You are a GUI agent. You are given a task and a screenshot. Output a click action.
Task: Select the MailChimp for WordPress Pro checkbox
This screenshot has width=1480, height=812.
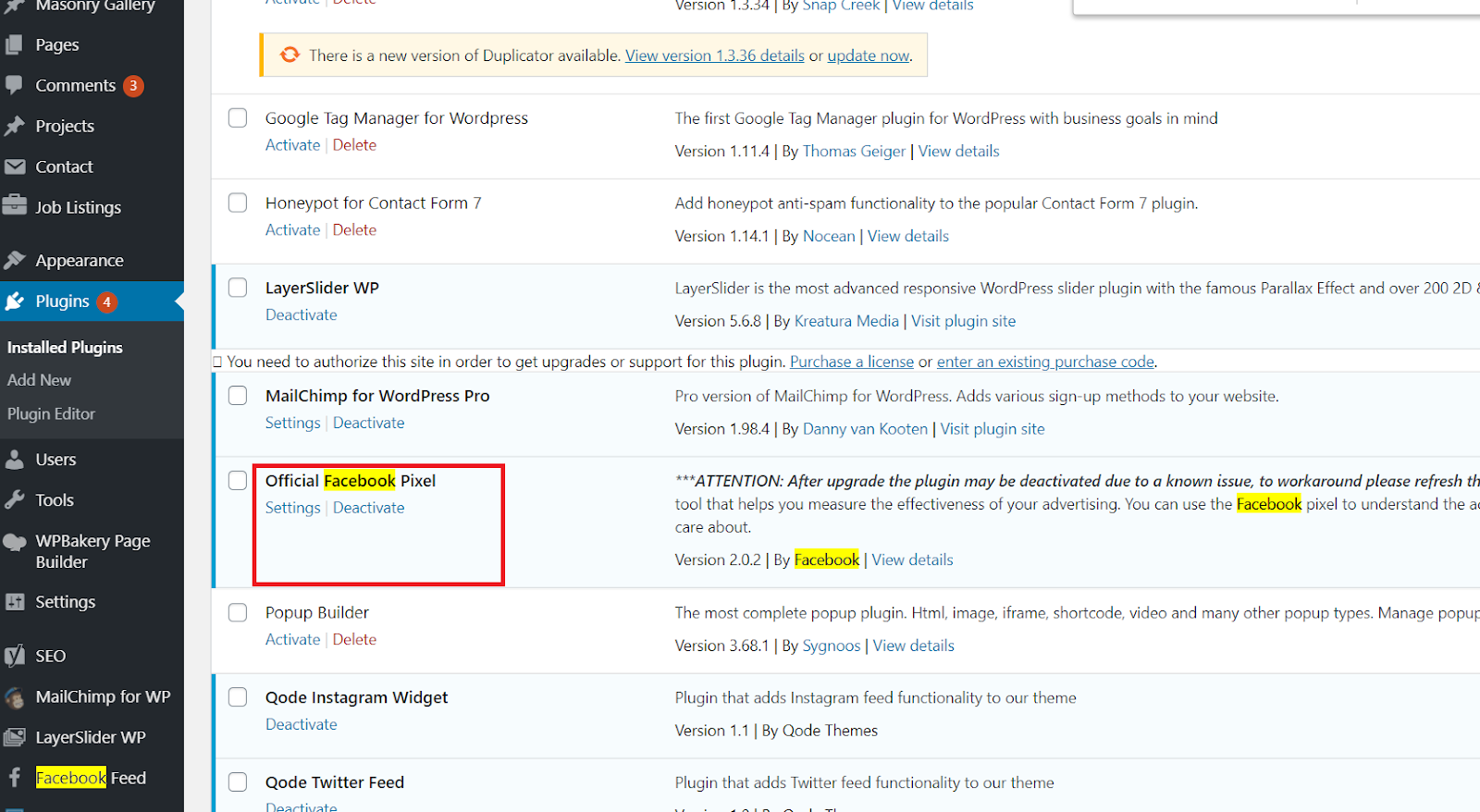click(x=238, y=396)
